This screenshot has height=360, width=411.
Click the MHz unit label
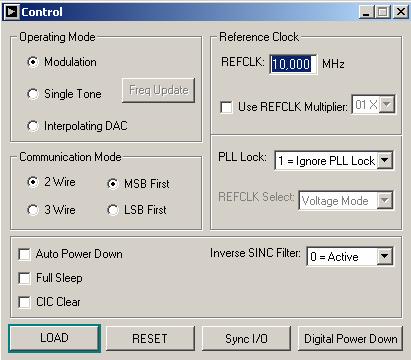[x=333, y=64]
